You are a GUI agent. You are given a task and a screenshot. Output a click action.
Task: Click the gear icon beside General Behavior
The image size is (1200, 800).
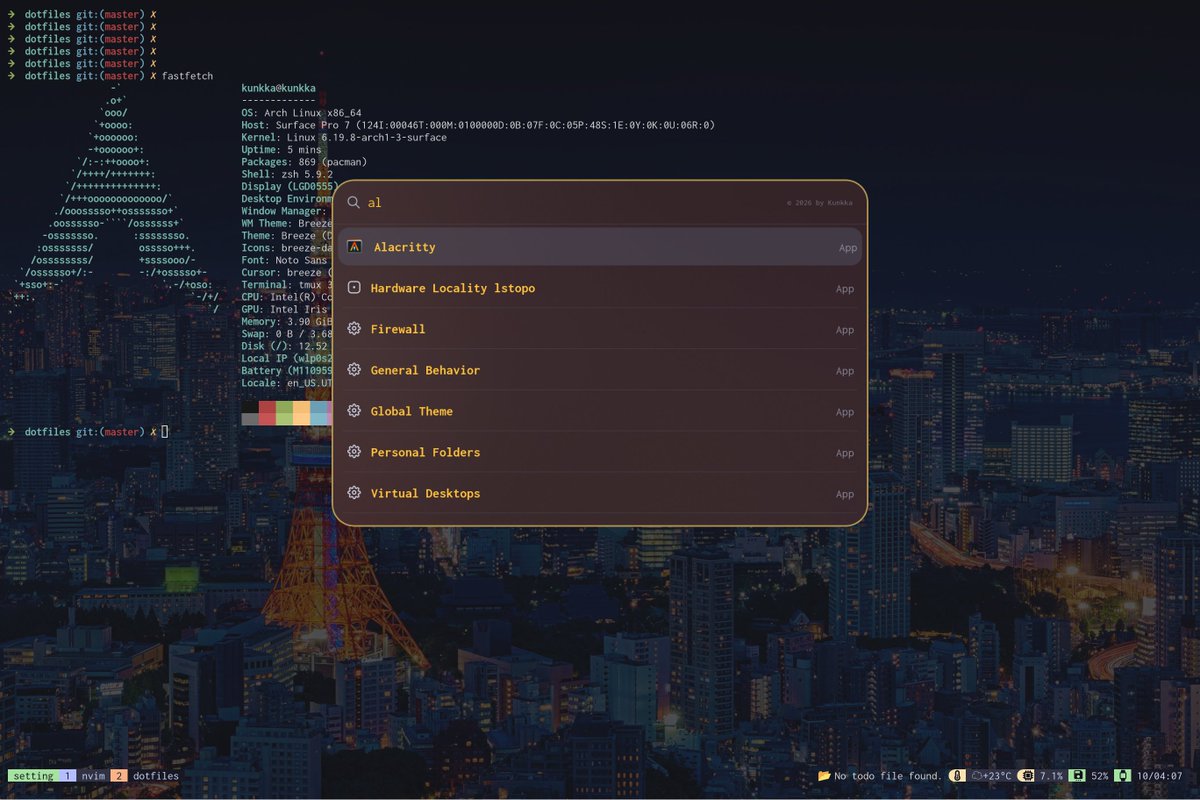click(354, 370)
